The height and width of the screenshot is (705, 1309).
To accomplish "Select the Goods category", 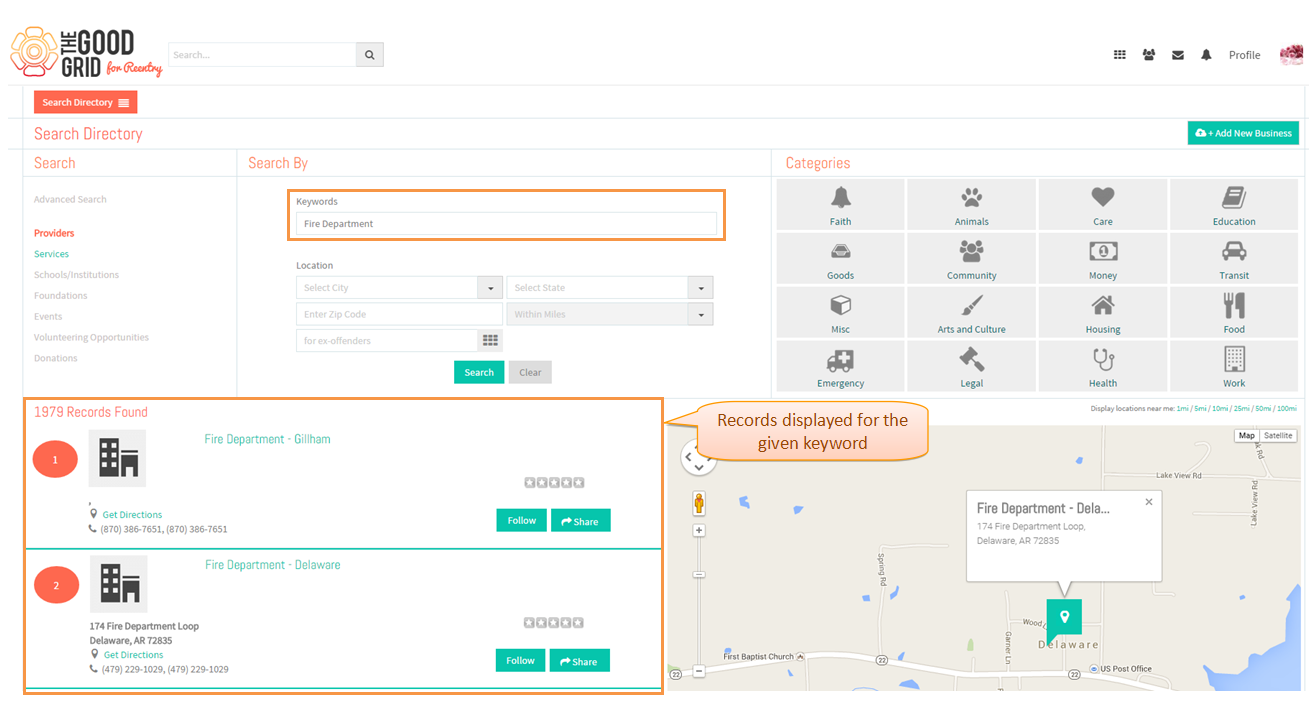I will click(x=840, y=259).
